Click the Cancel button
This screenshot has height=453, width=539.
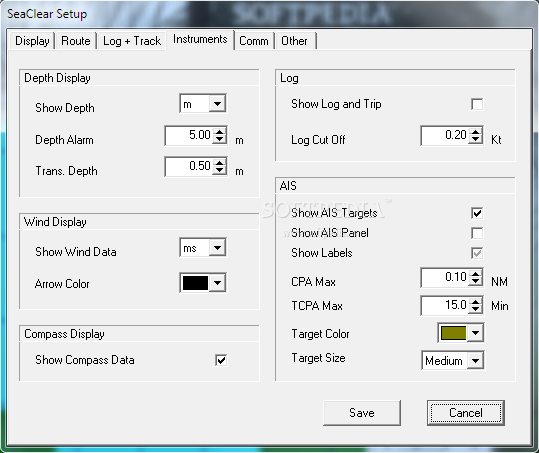tap(466, 412)
